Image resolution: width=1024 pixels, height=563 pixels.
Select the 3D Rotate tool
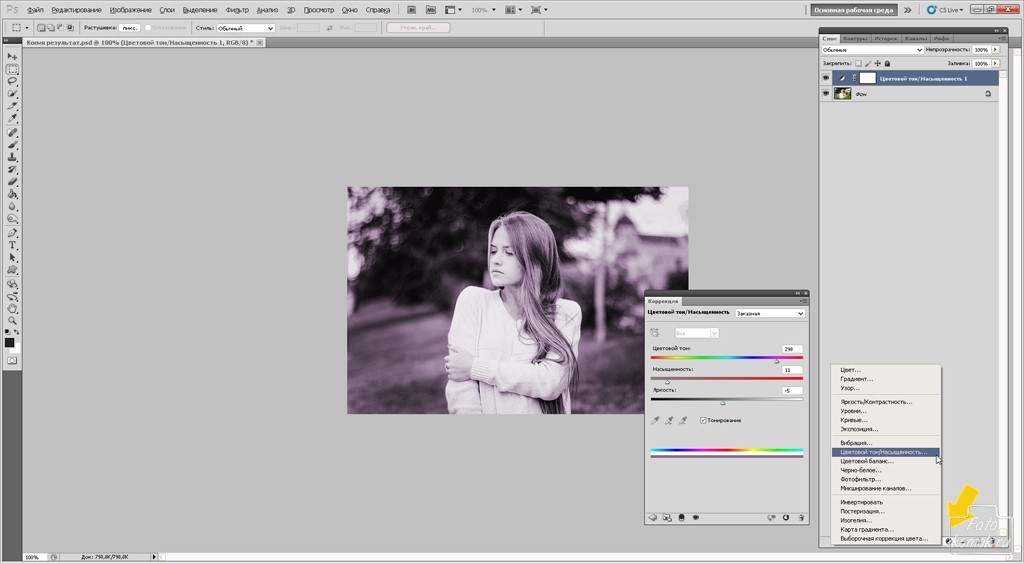tap(12, 284)
